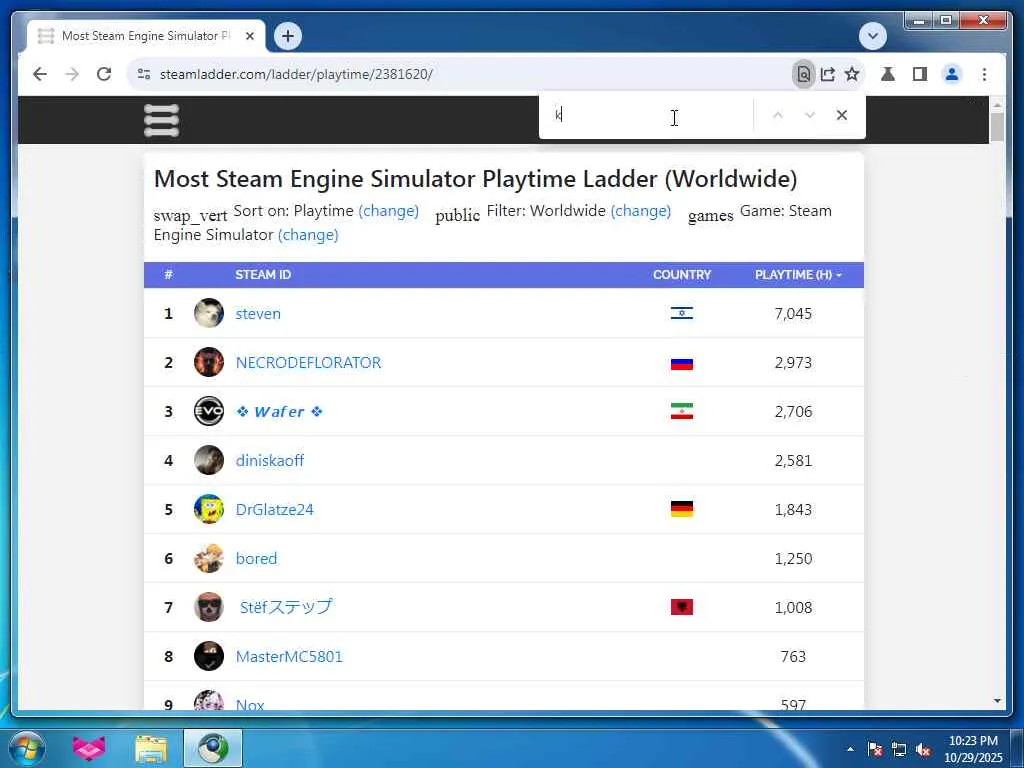Click the address bar URL
This screenshot has height=768, width=1024.
(x=296, y=74)
